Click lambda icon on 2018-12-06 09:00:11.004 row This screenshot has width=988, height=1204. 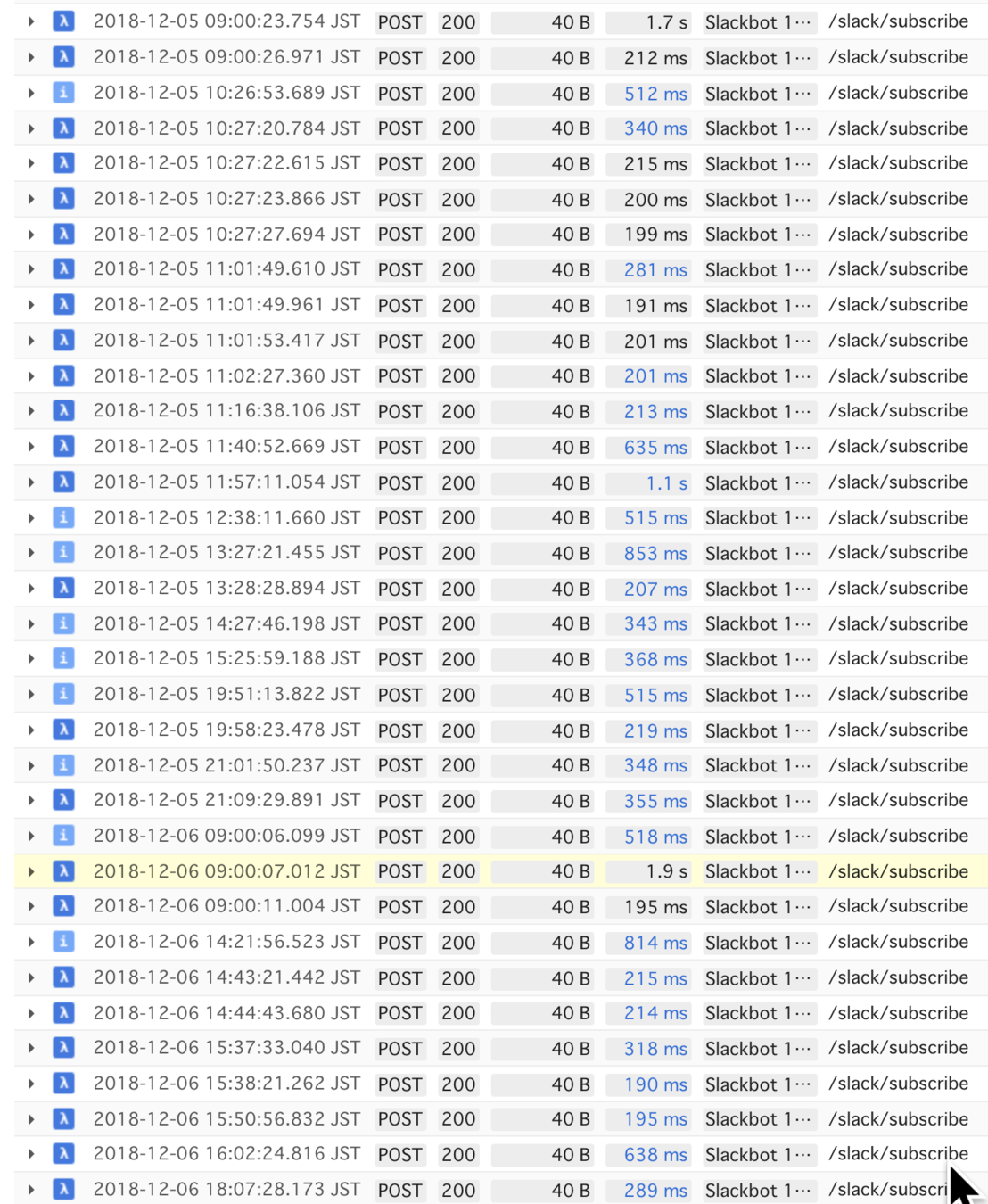click(x=63, y=907)
